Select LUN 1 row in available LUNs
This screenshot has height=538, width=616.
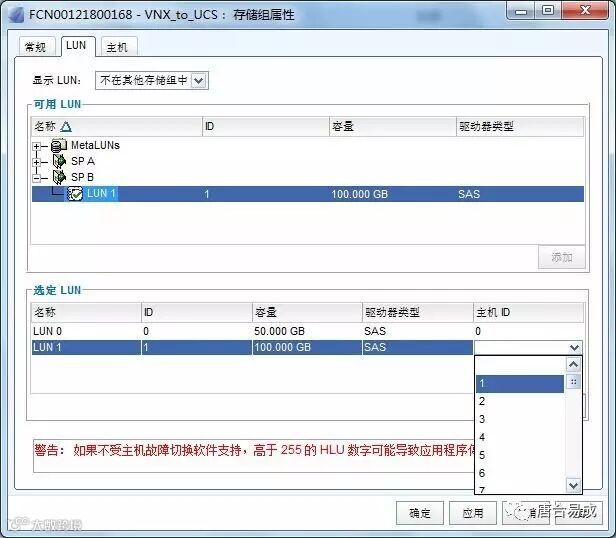[x=308, y=194]
